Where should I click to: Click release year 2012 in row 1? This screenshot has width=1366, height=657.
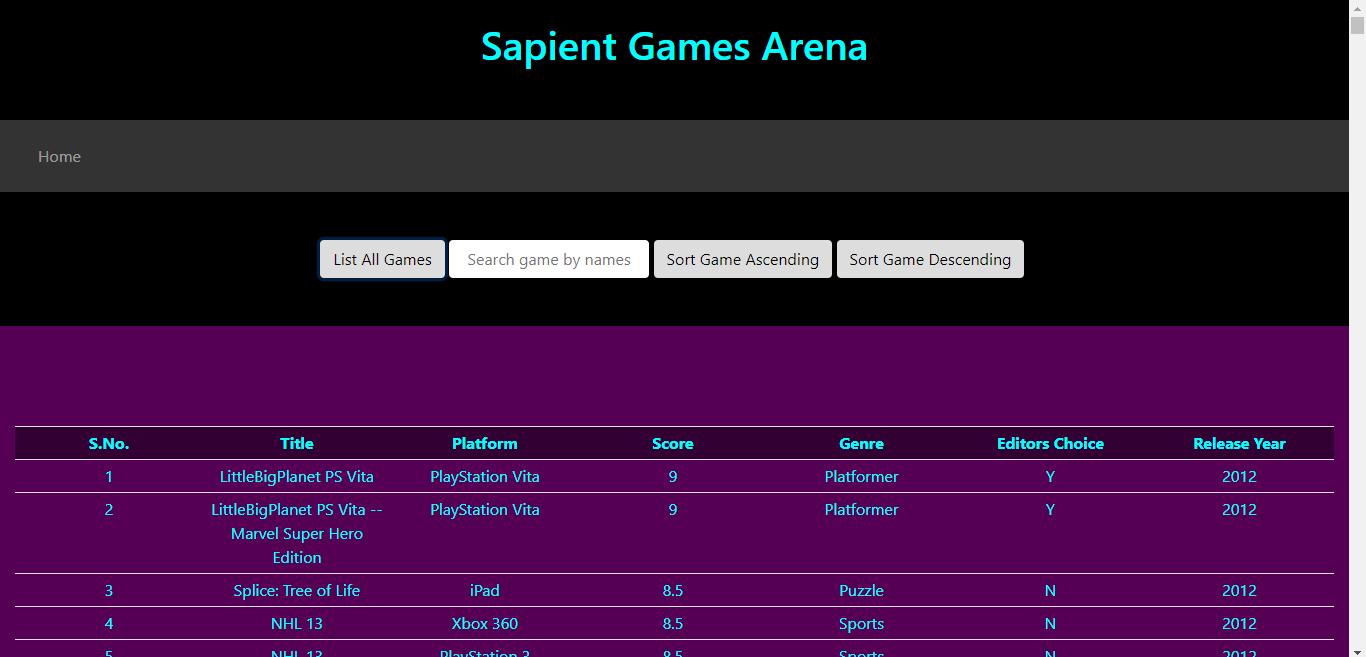(x=1239, y=476)
